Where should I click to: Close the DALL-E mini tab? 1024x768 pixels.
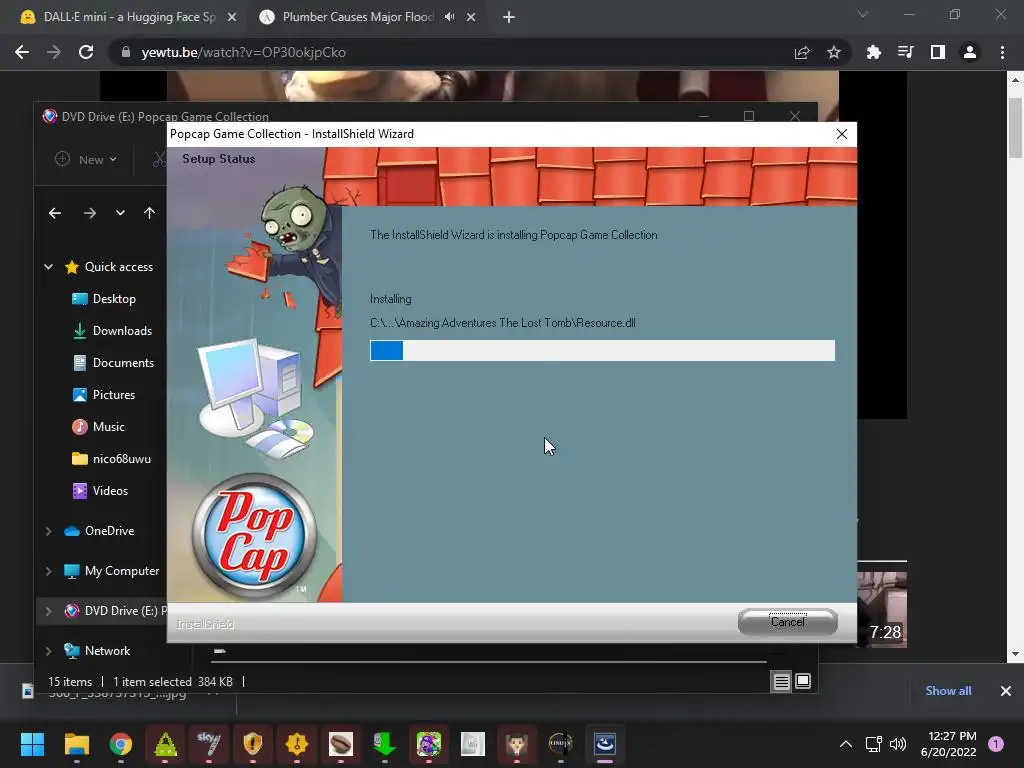(x=232, y=17)
